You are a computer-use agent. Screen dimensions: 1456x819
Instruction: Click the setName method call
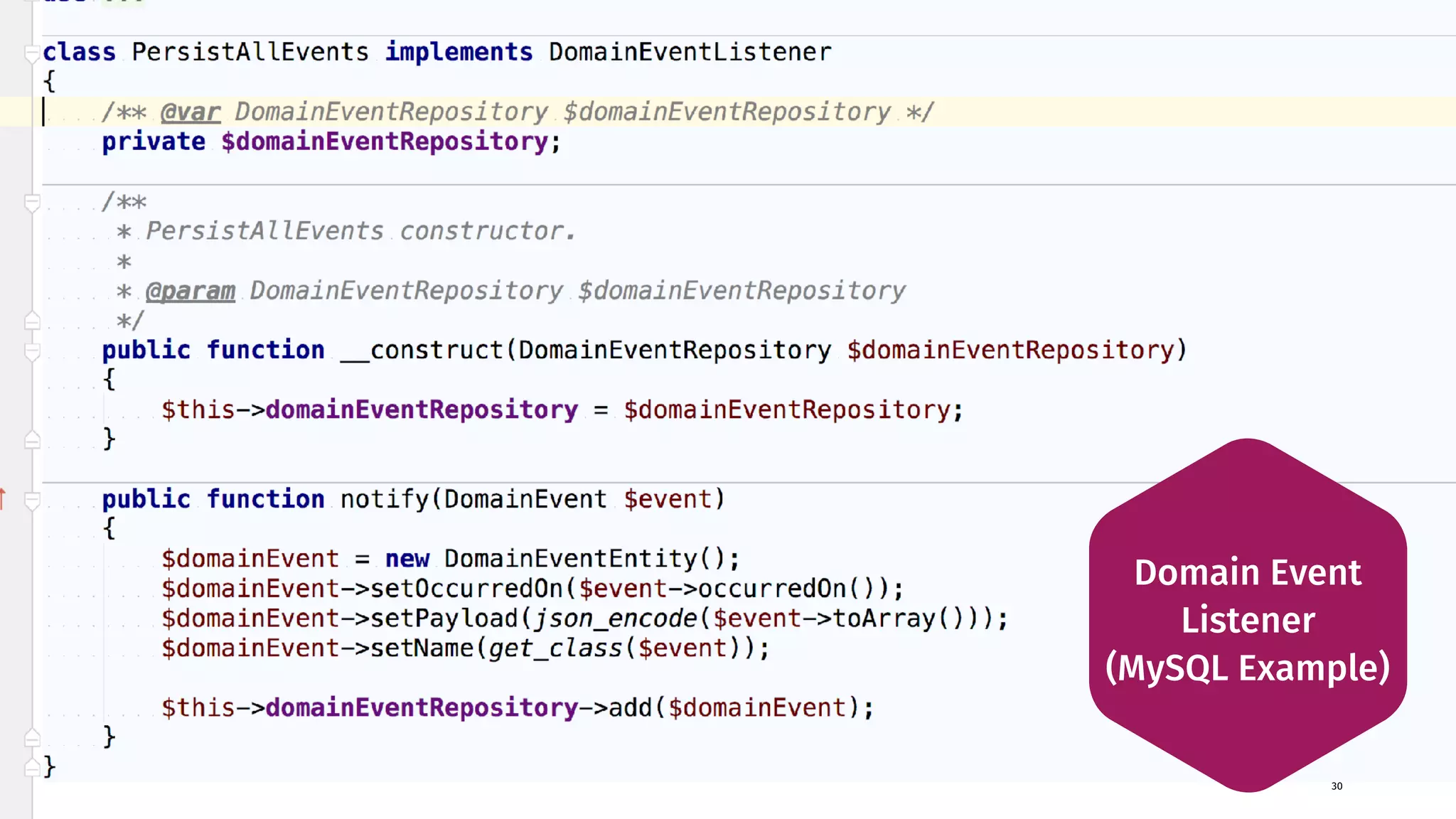[422, 648]
